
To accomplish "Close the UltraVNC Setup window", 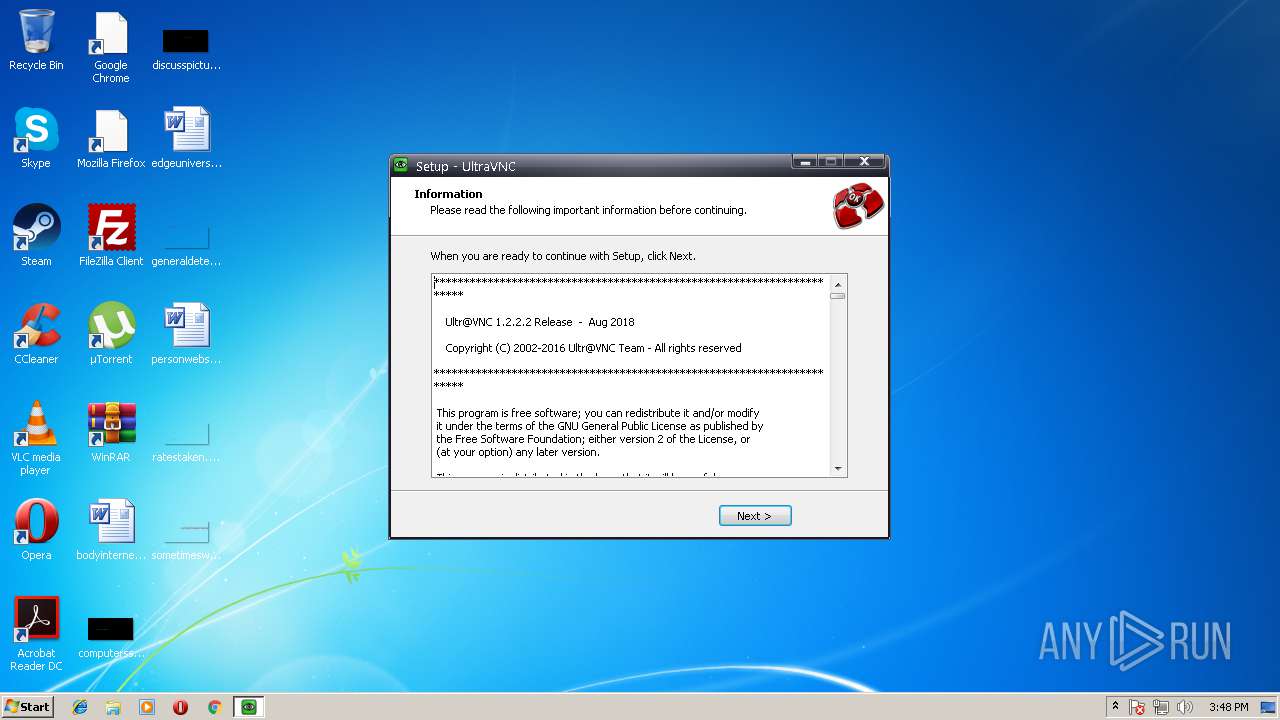I will click(x=864, y=162).
